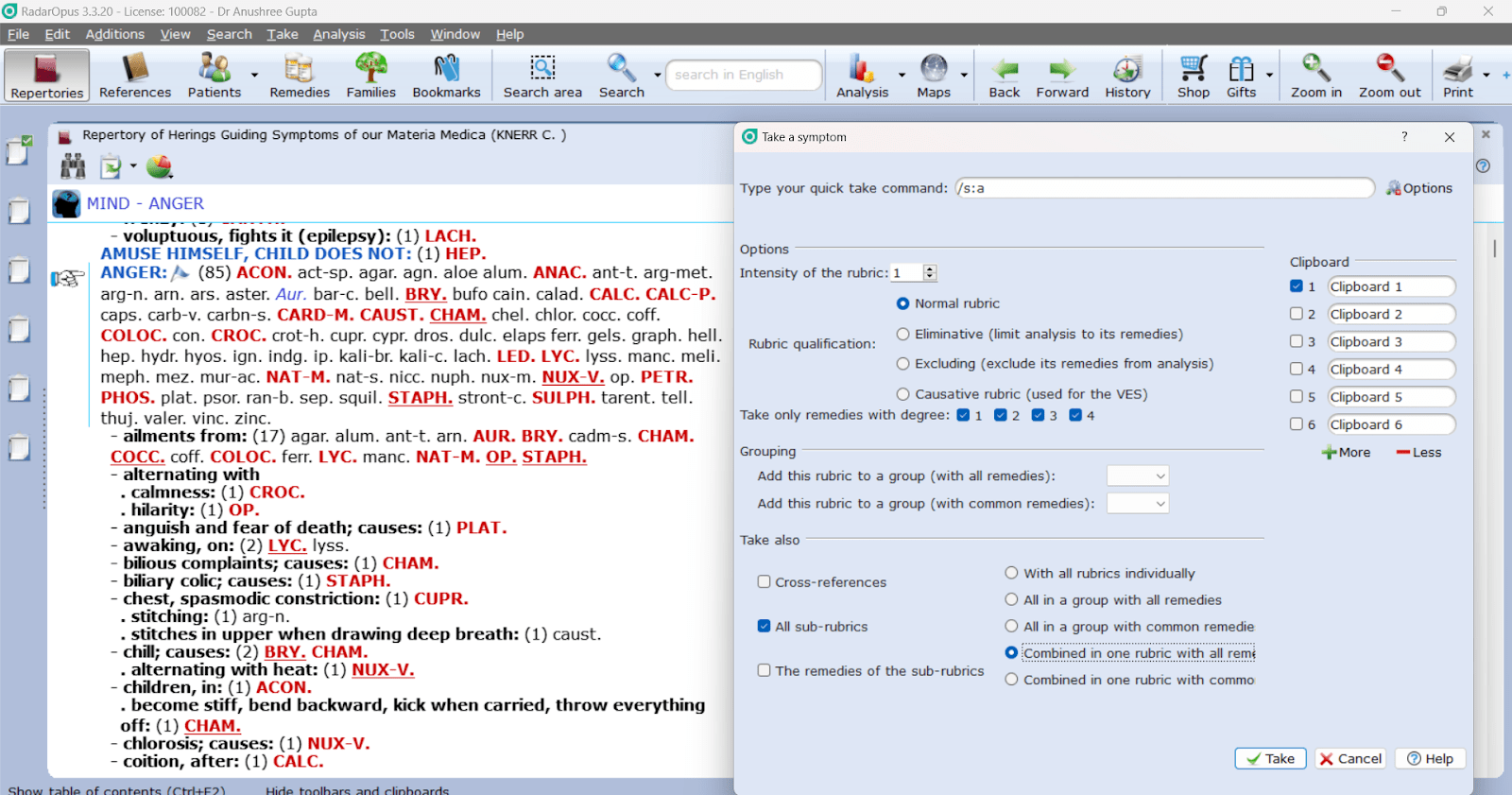Open the Gifts dropdown arrow
The image size is (1512, 795).
click(1269, 75)
